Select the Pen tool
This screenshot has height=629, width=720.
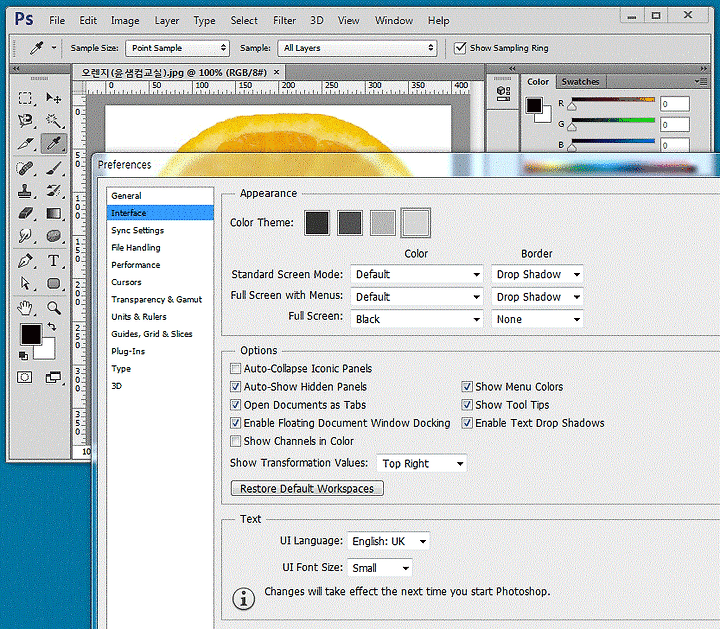(25, 261)
